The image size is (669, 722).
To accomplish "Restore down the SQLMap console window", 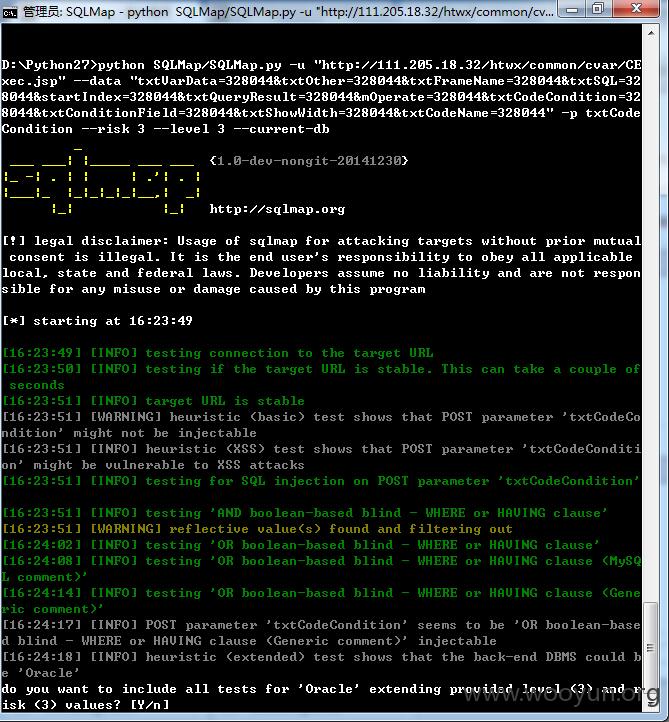I will [598, 9].
